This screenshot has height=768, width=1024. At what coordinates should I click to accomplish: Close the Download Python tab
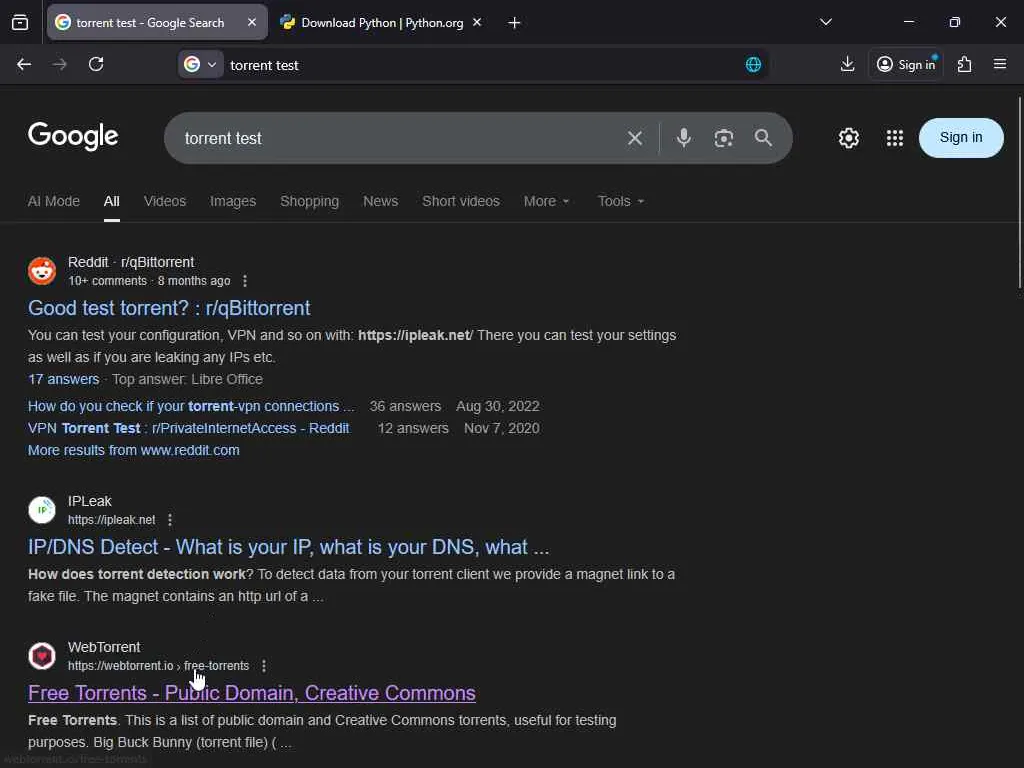click(x=477, y=22)
